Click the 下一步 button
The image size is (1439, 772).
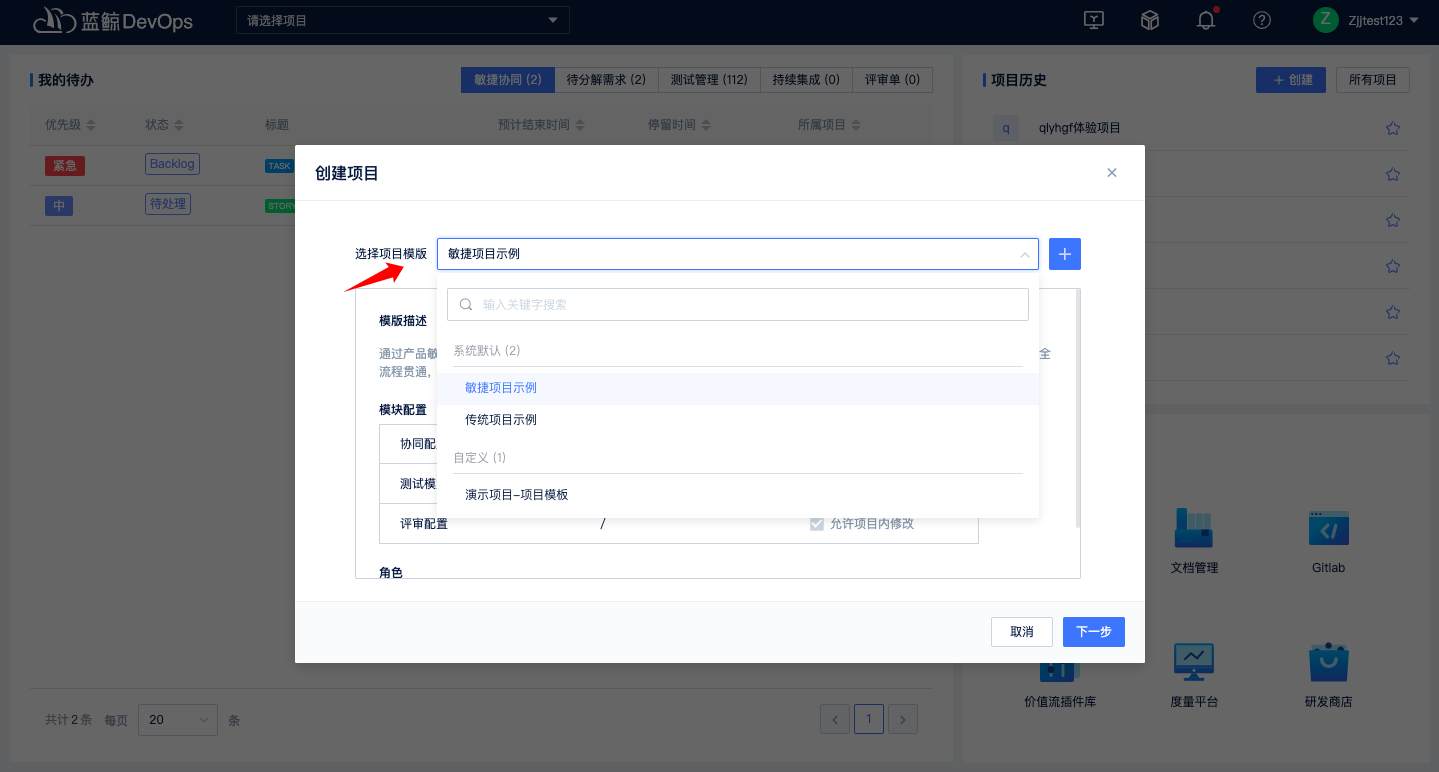click(x=1094, y=632)
